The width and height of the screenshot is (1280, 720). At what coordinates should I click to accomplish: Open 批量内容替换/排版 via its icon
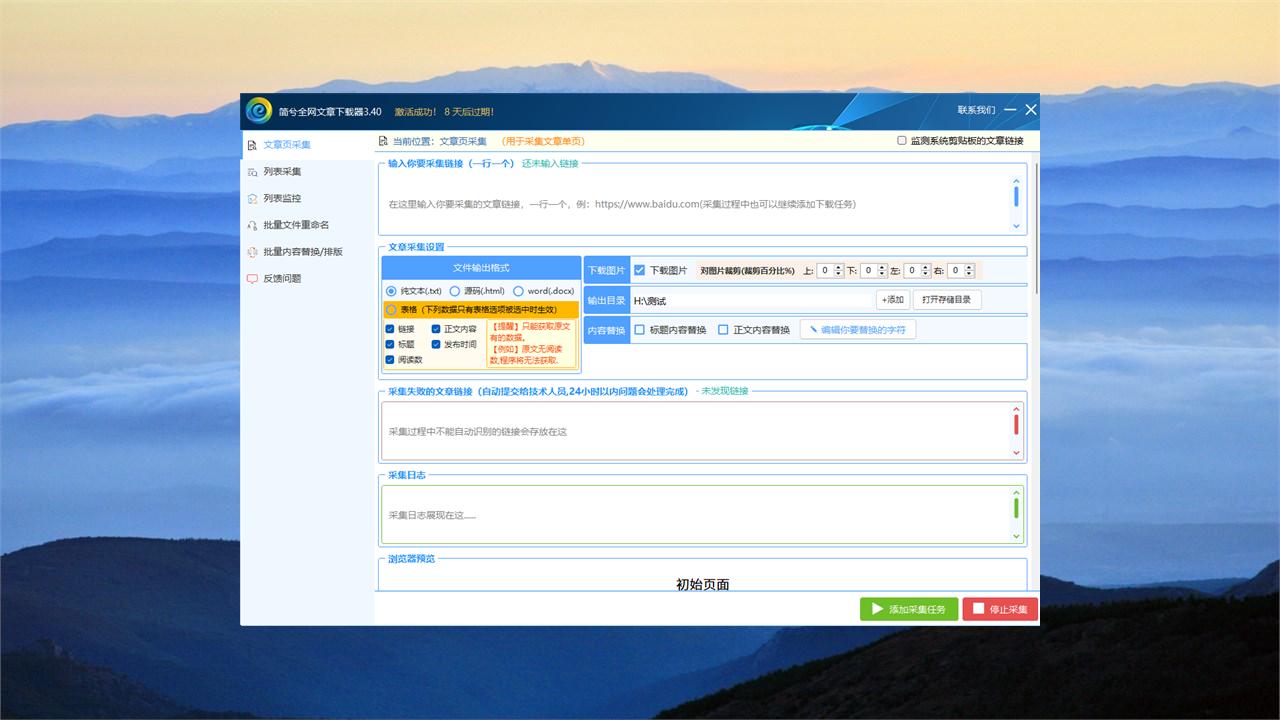pyautogui.click(x=252, y=252)
